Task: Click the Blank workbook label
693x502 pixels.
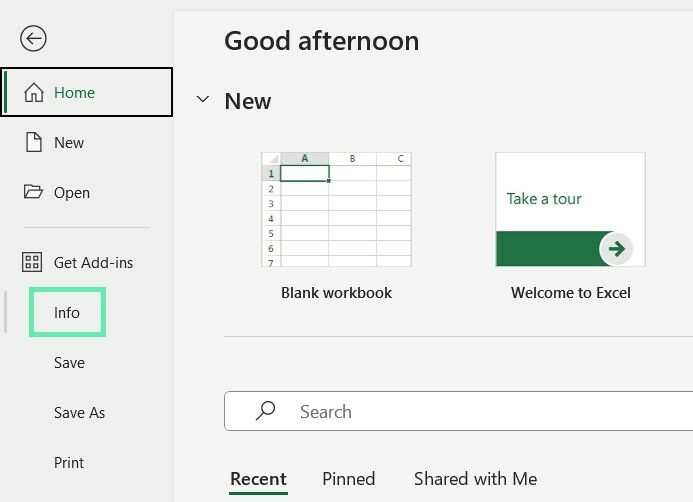Action: (x=336, y=293)
